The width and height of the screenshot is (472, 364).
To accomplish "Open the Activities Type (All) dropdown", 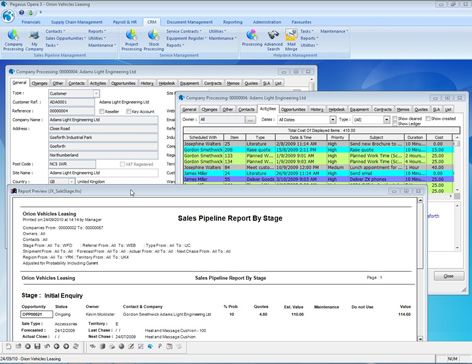I will point(386,120).
